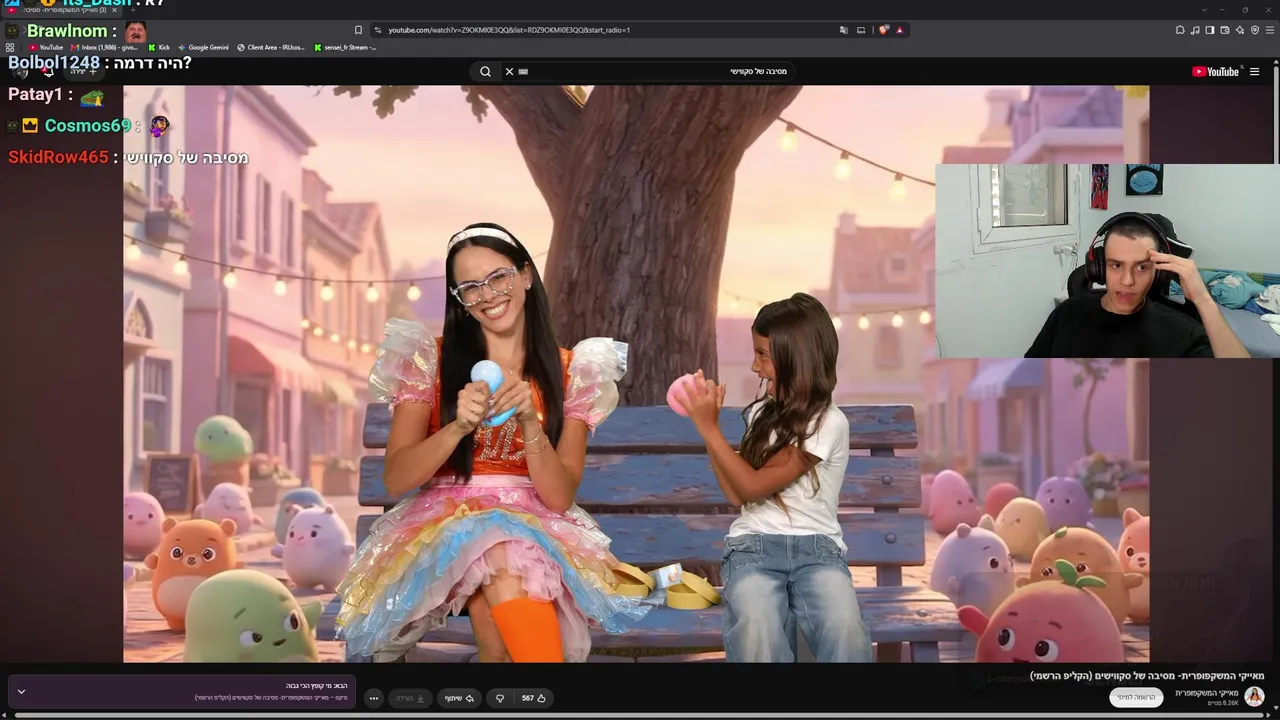The height and width of the screenshot is (720, 1280).
Task: Click the Download button below the video
Action: [410, 698]
